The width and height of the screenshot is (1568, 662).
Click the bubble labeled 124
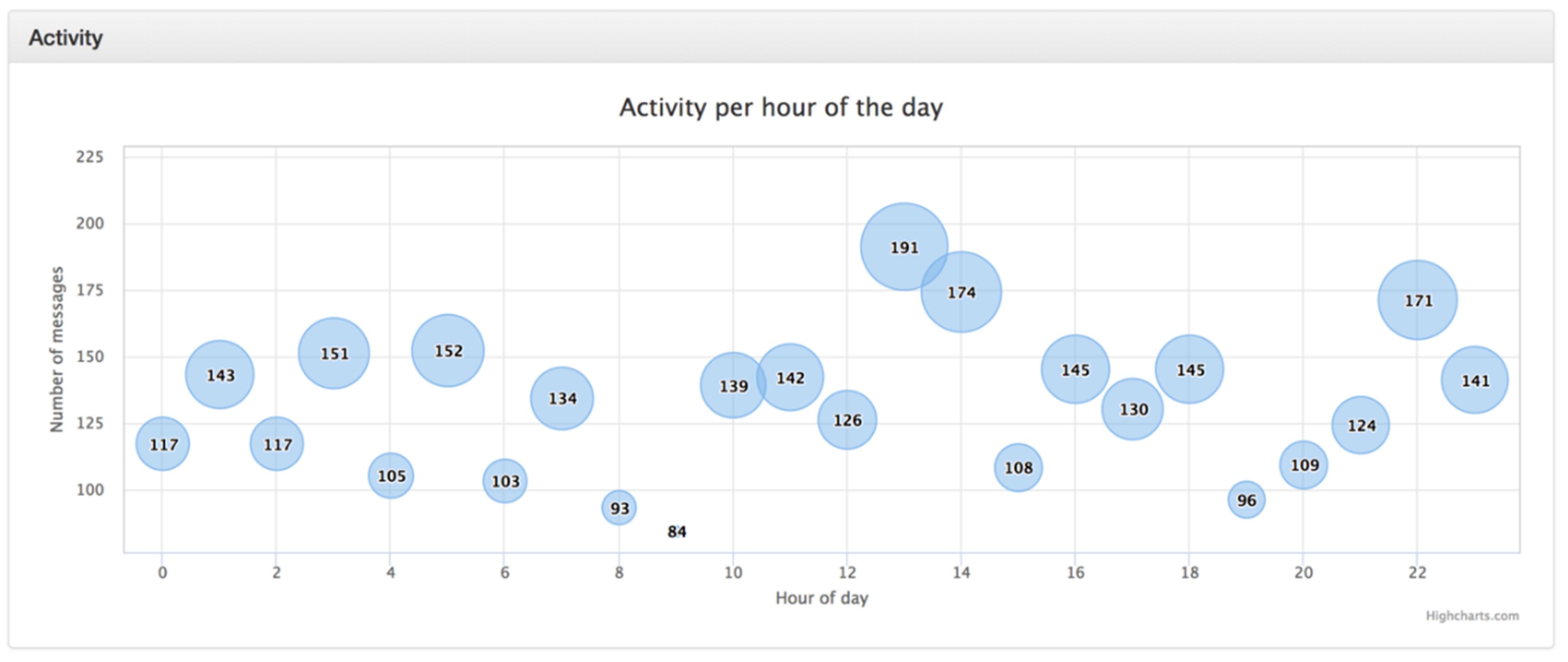point(1360,425)
